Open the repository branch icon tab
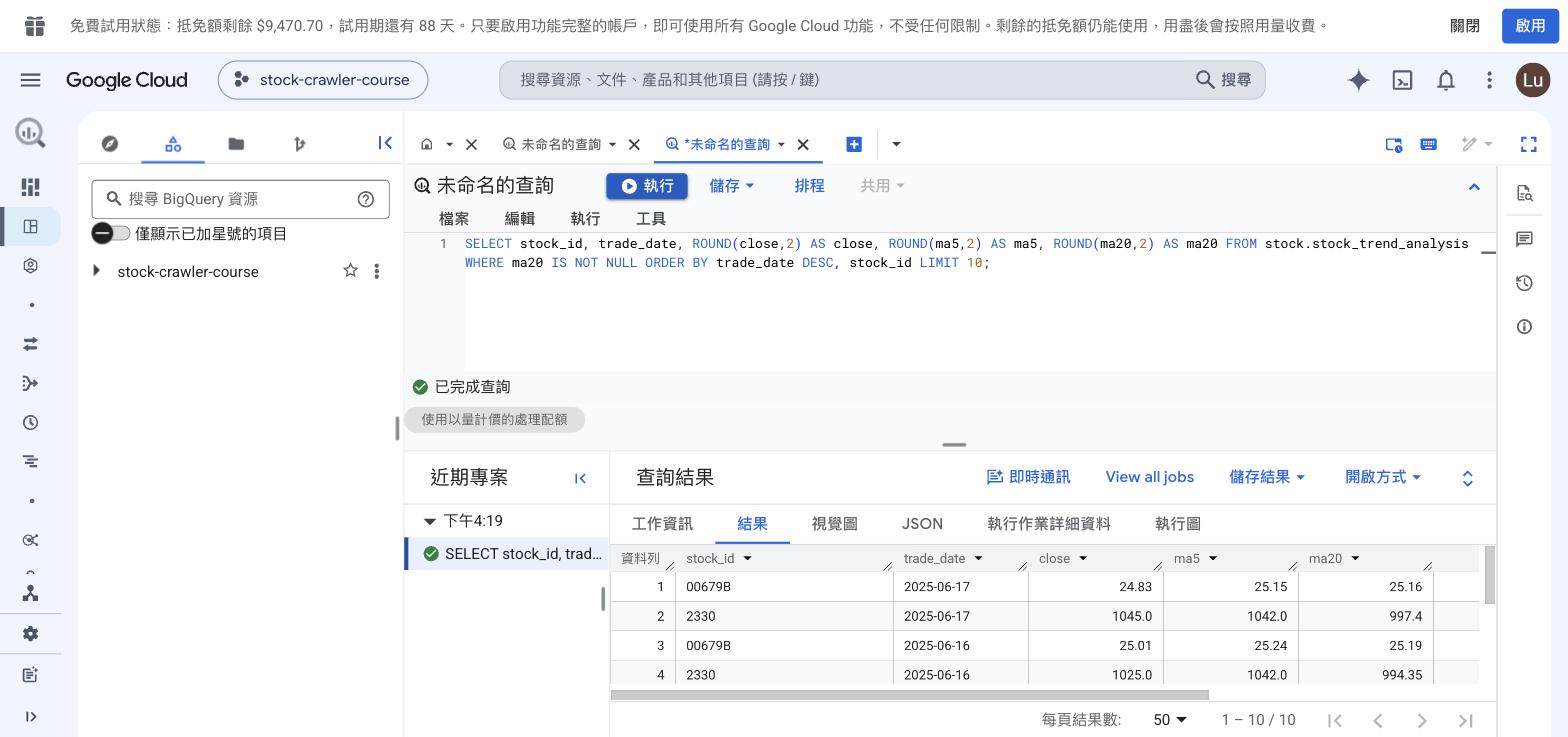Screen dimensions: 1568x737 click(x=299, y=144)
